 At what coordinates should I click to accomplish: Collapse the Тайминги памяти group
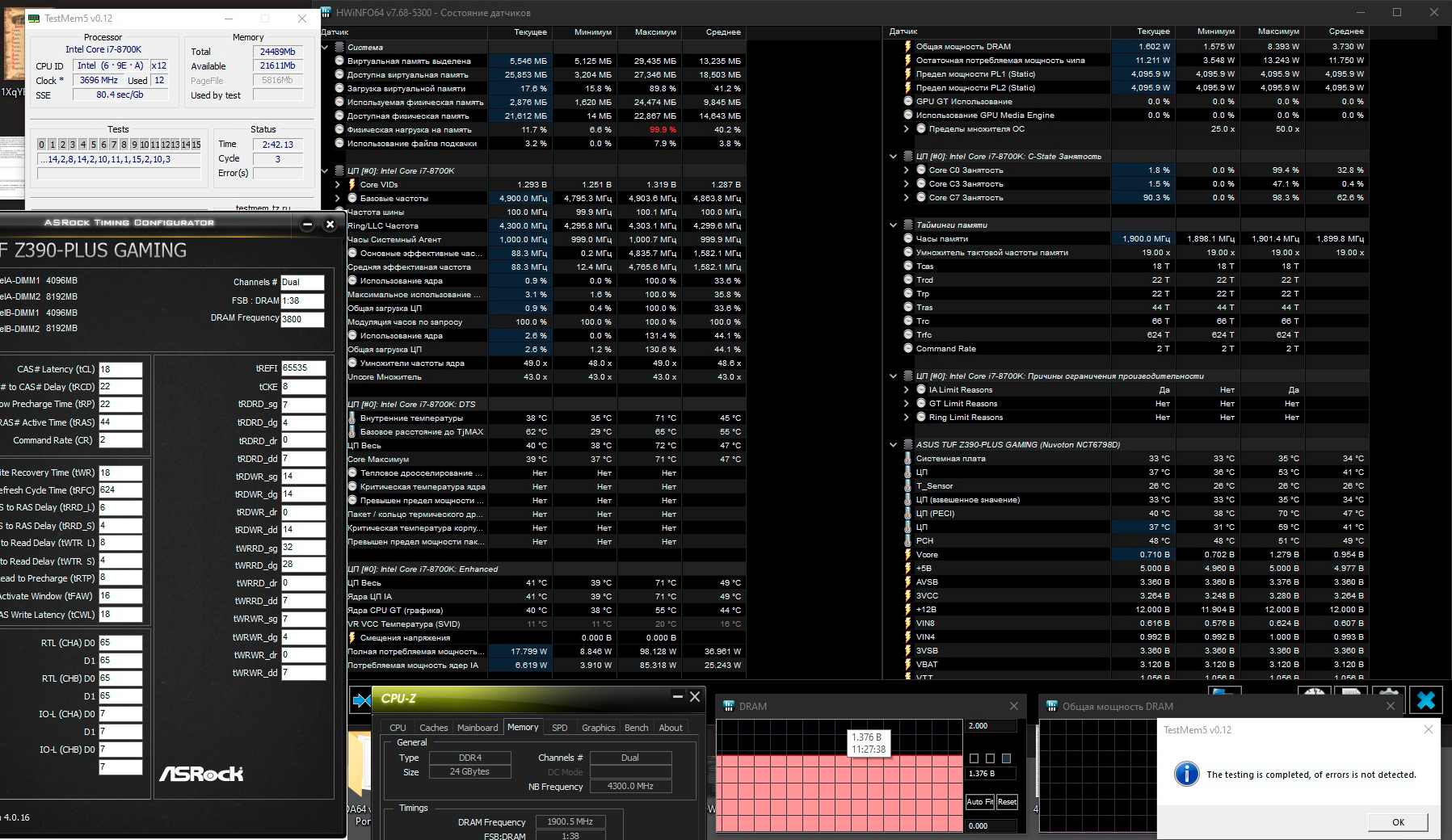pyautogui.click(x=893, y=225)
